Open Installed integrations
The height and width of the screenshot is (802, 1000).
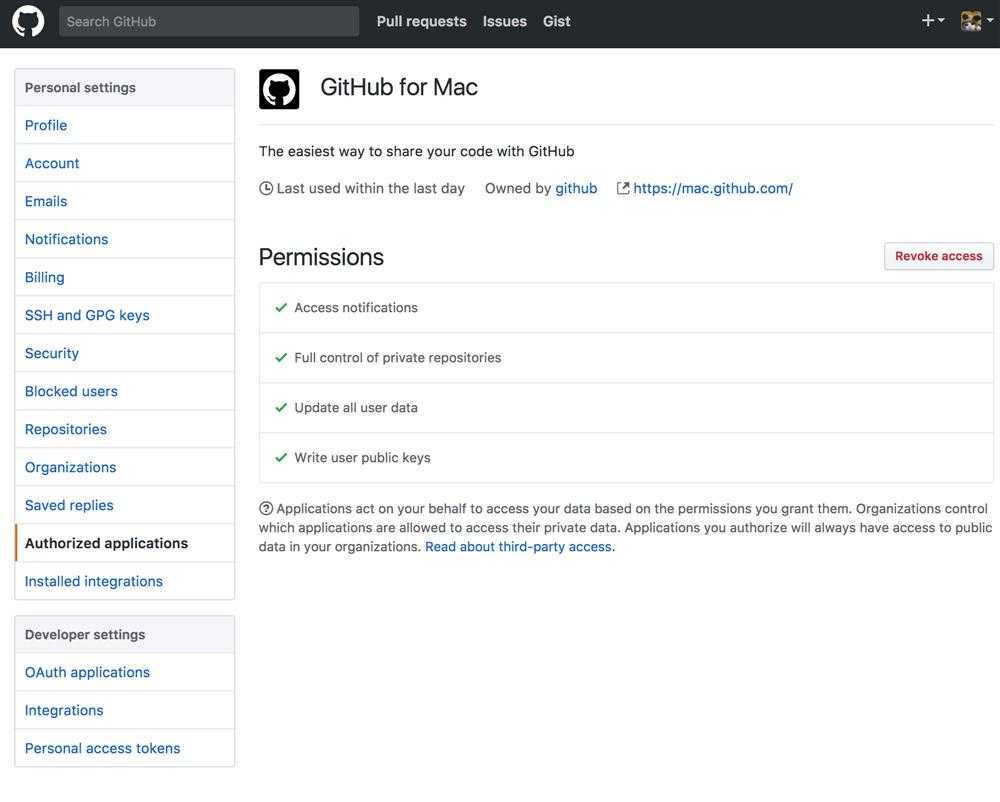(124, 581)
